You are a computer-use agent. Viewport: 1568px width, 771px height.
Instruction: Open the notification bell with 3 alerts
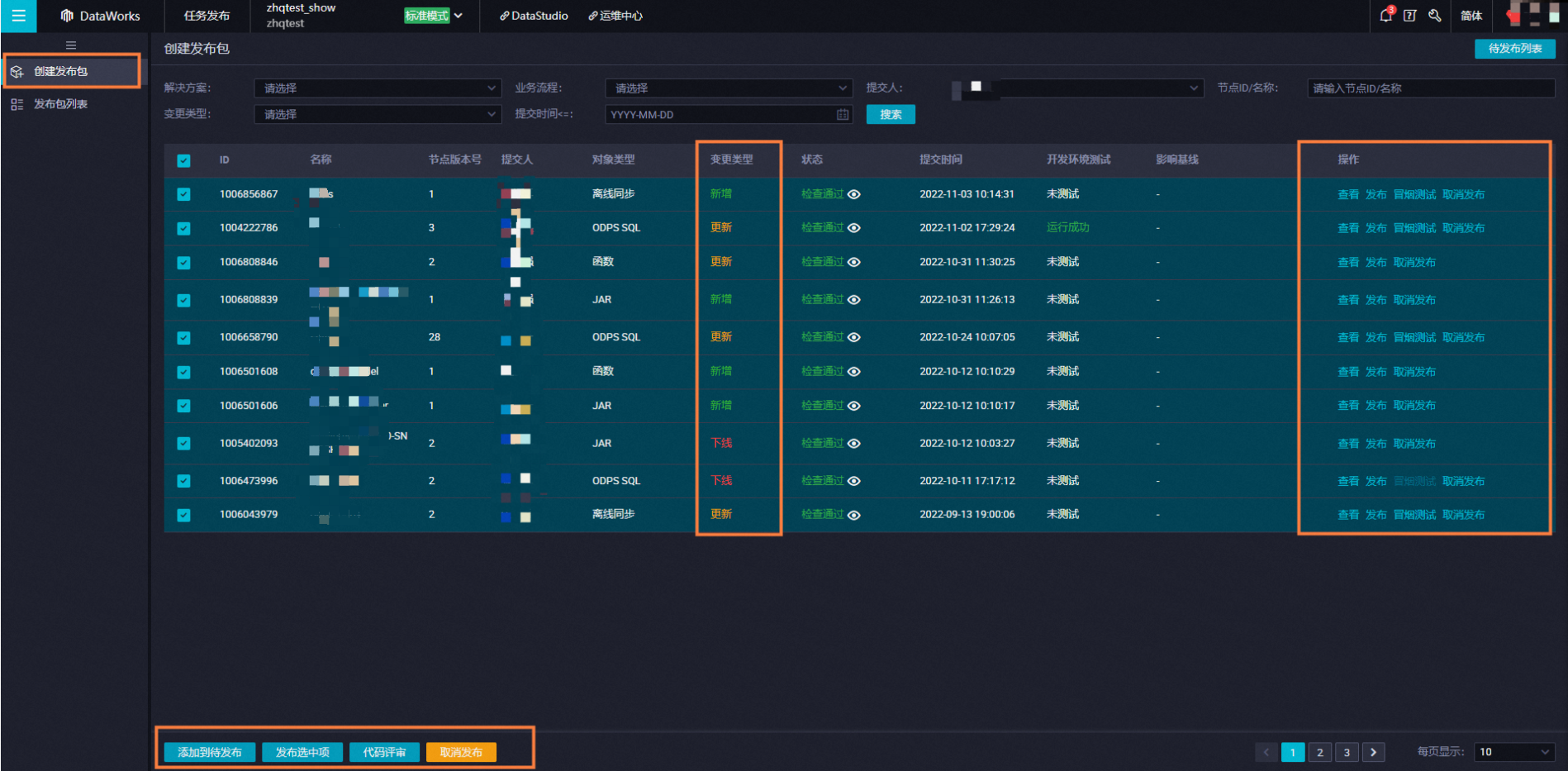click(x=1386, y=15)
